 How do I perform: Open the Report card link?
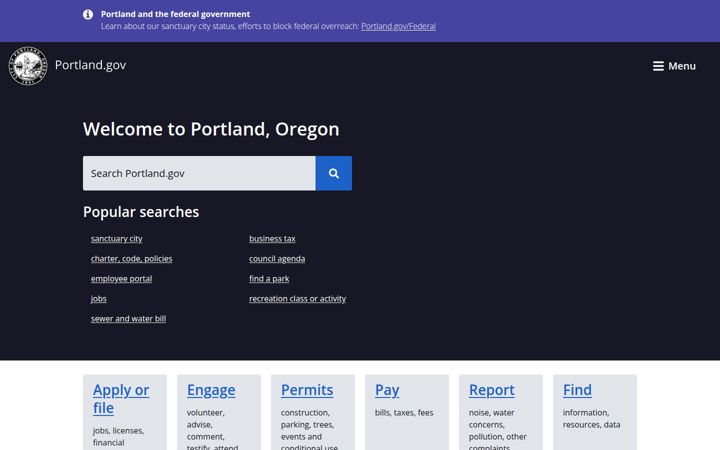pyautogui.click(x=492, y=390)
